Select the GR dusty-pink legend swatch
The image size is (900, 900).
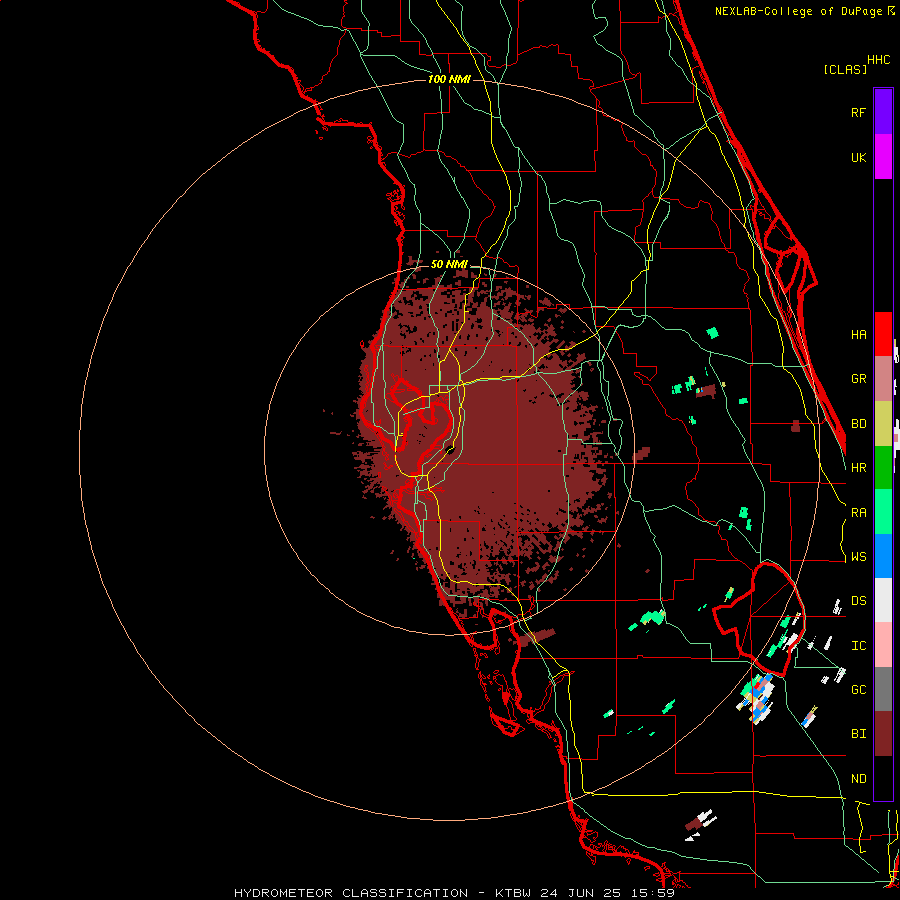pos(883,379)
